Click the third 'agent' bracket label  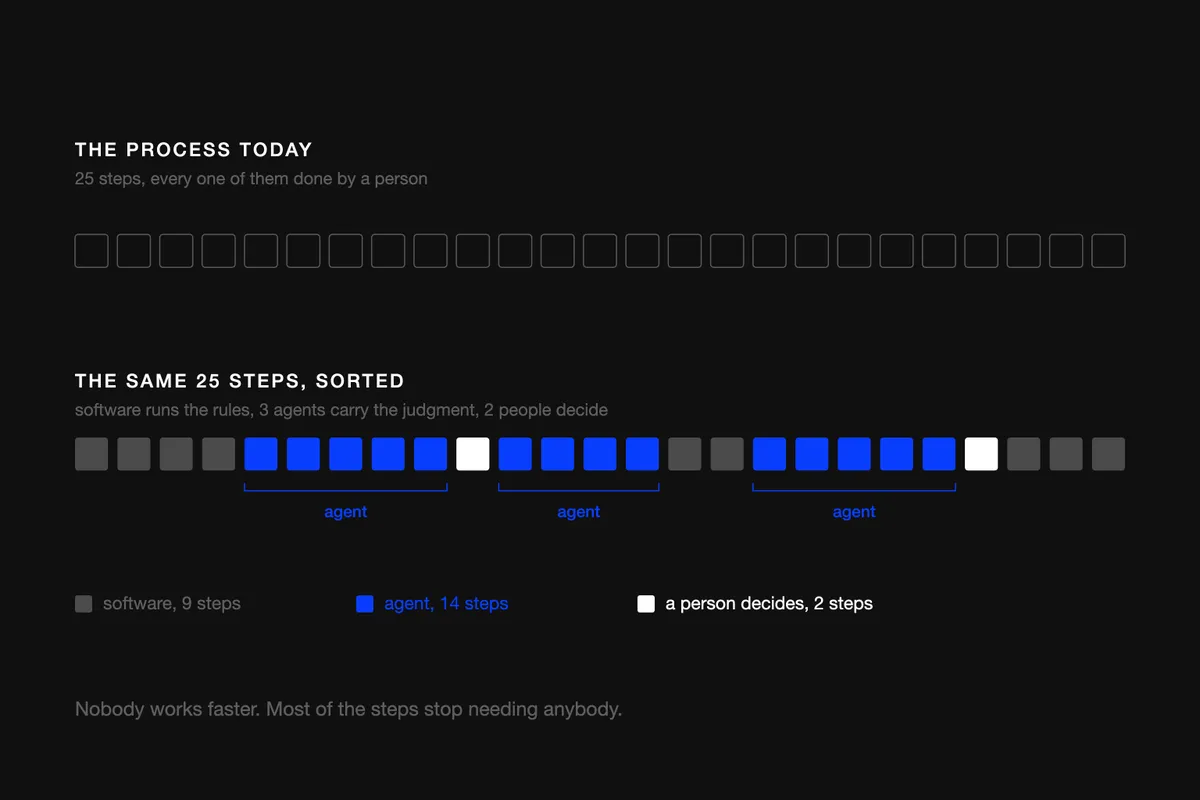pos(854,512)
